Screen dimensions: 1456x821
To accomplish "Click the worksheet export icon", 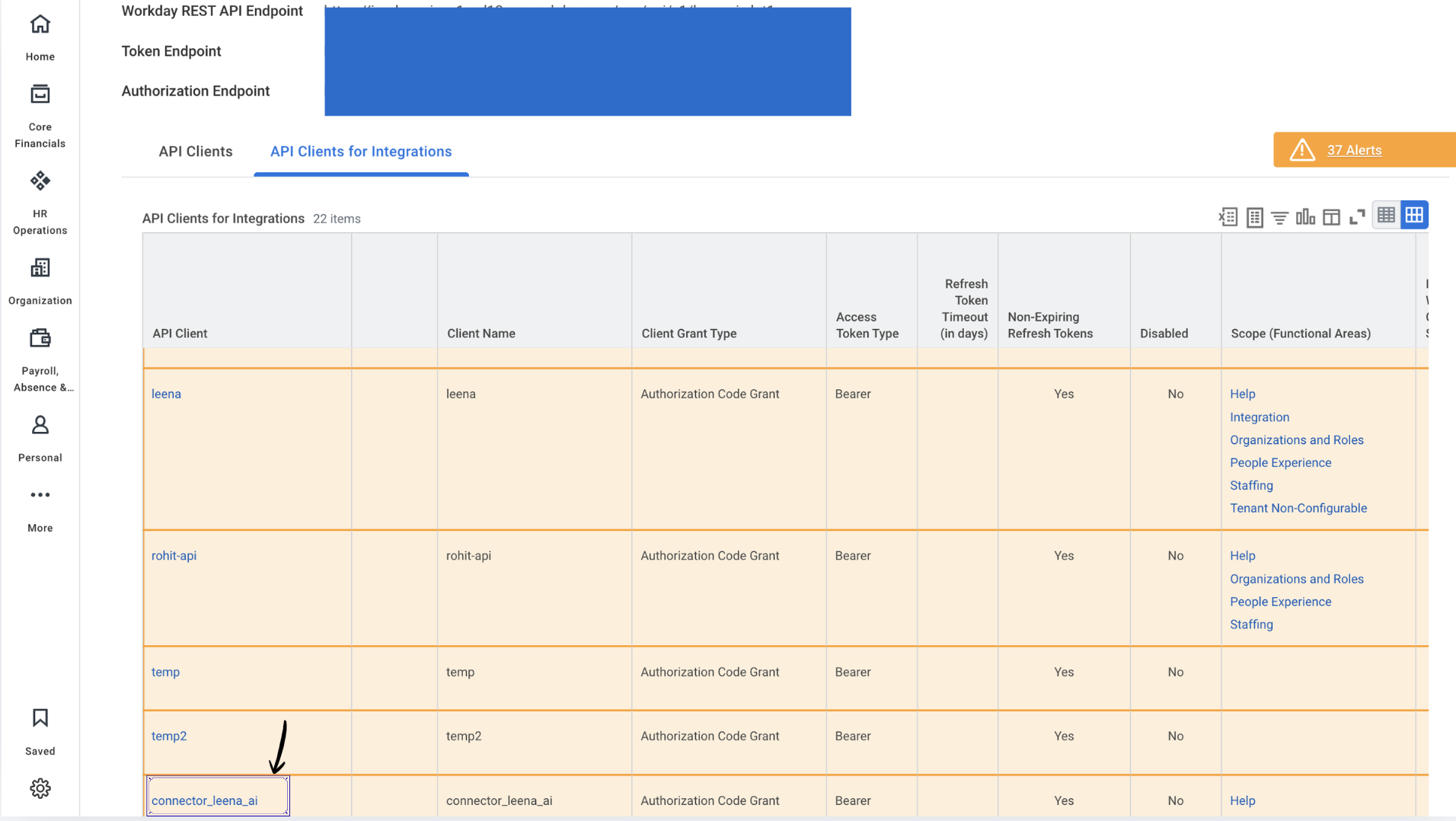I will click(1254, 217).
